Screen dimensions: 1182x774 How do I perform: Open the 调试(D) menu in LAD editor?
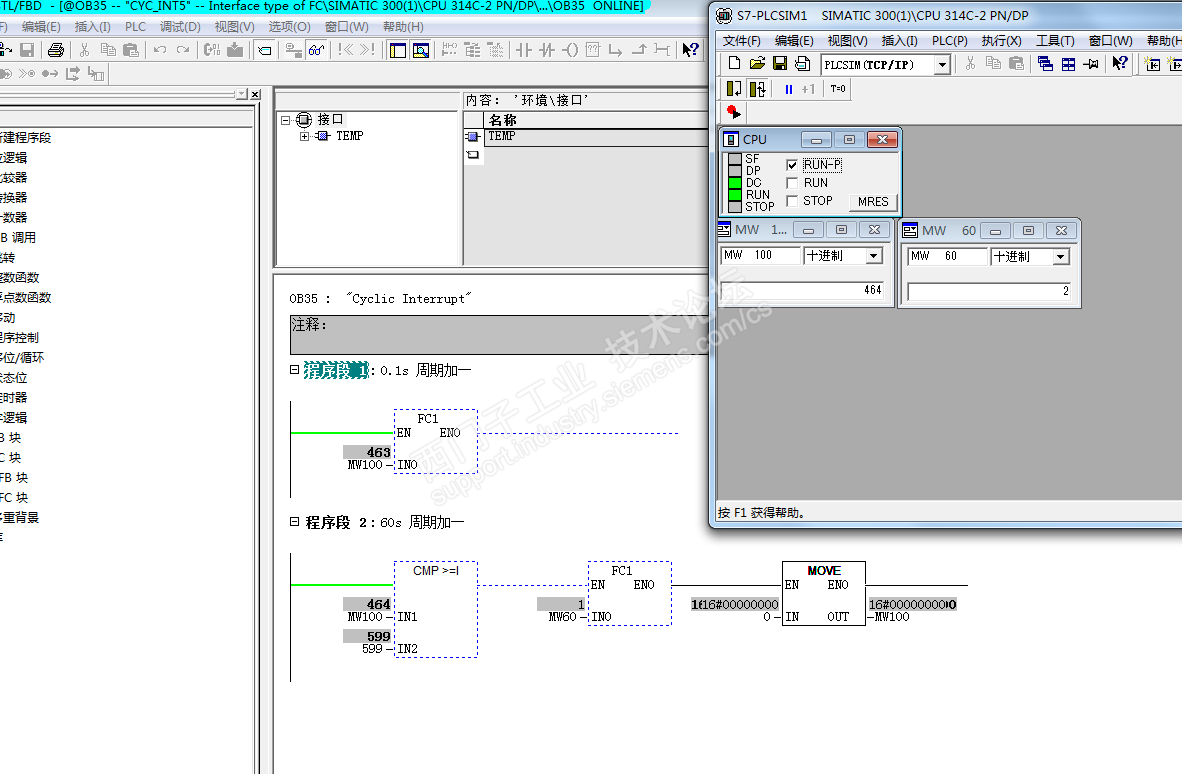point(180,26)
